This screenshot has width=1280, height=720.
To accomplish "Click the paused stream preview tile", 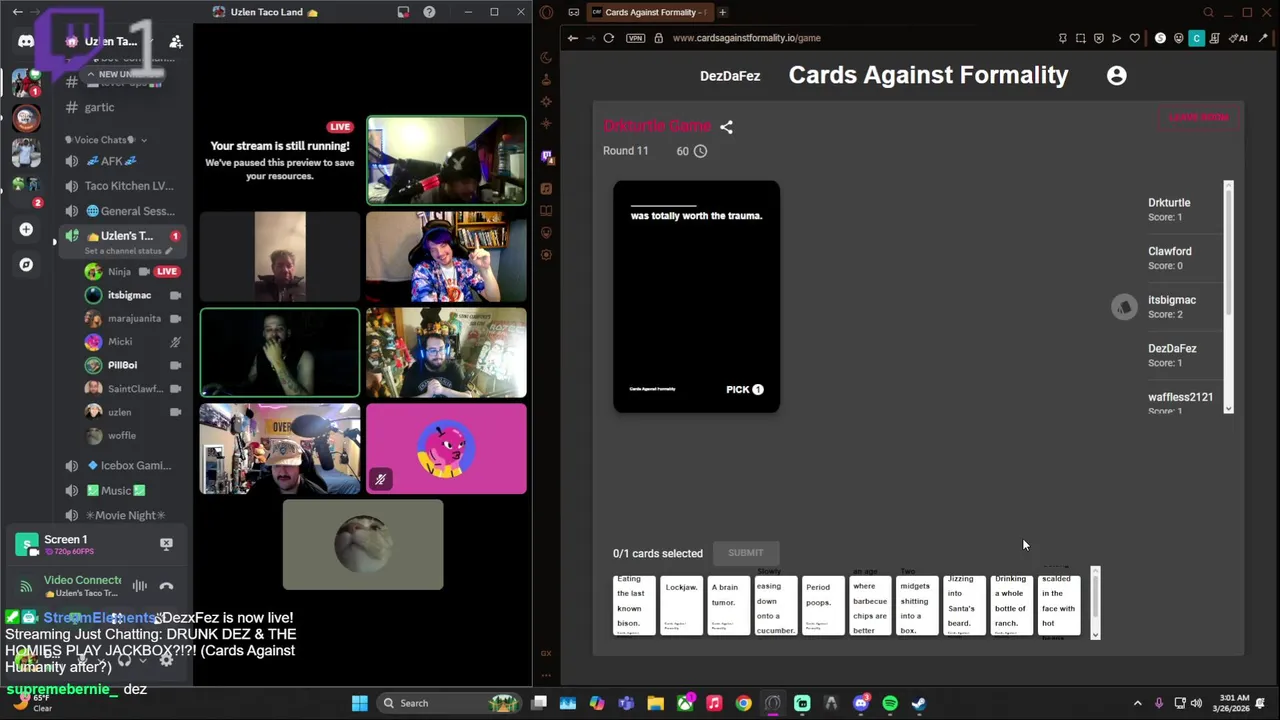I will coord(280,160).
